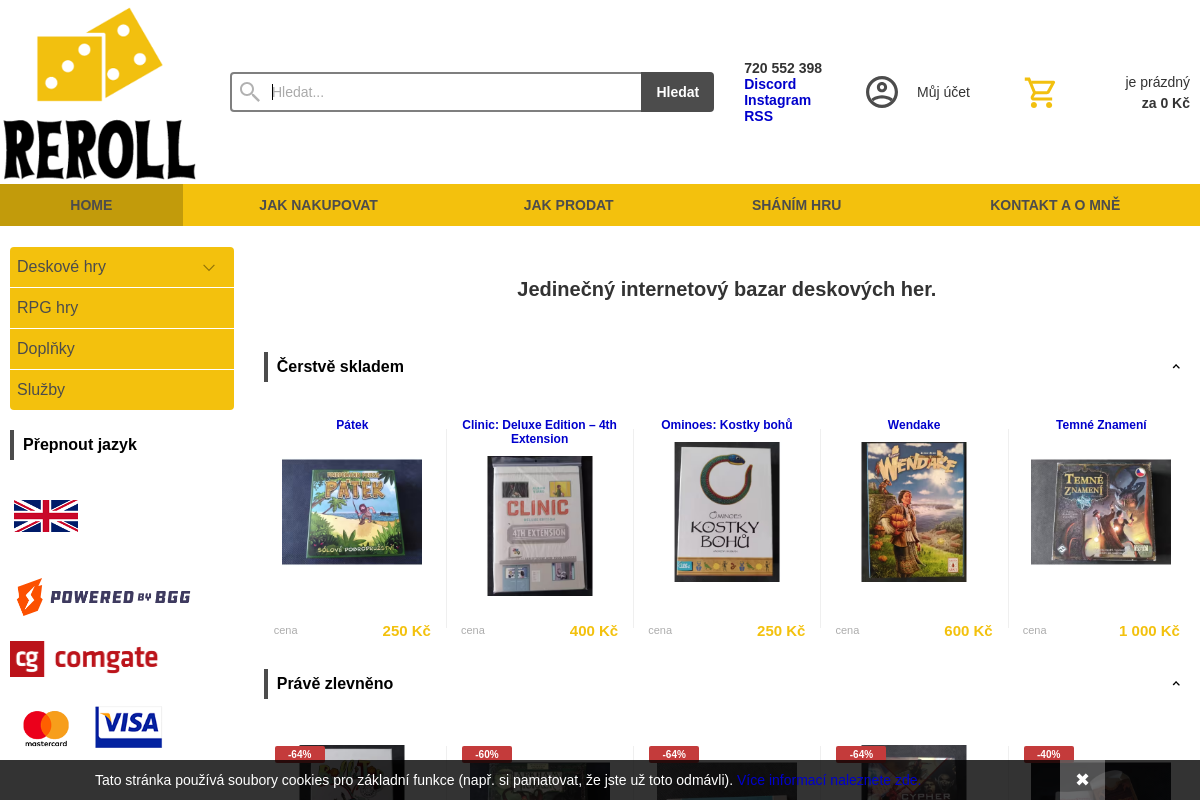Click the 400 Kč price of Clinic

pyautogui.click(x=594, y=631)
